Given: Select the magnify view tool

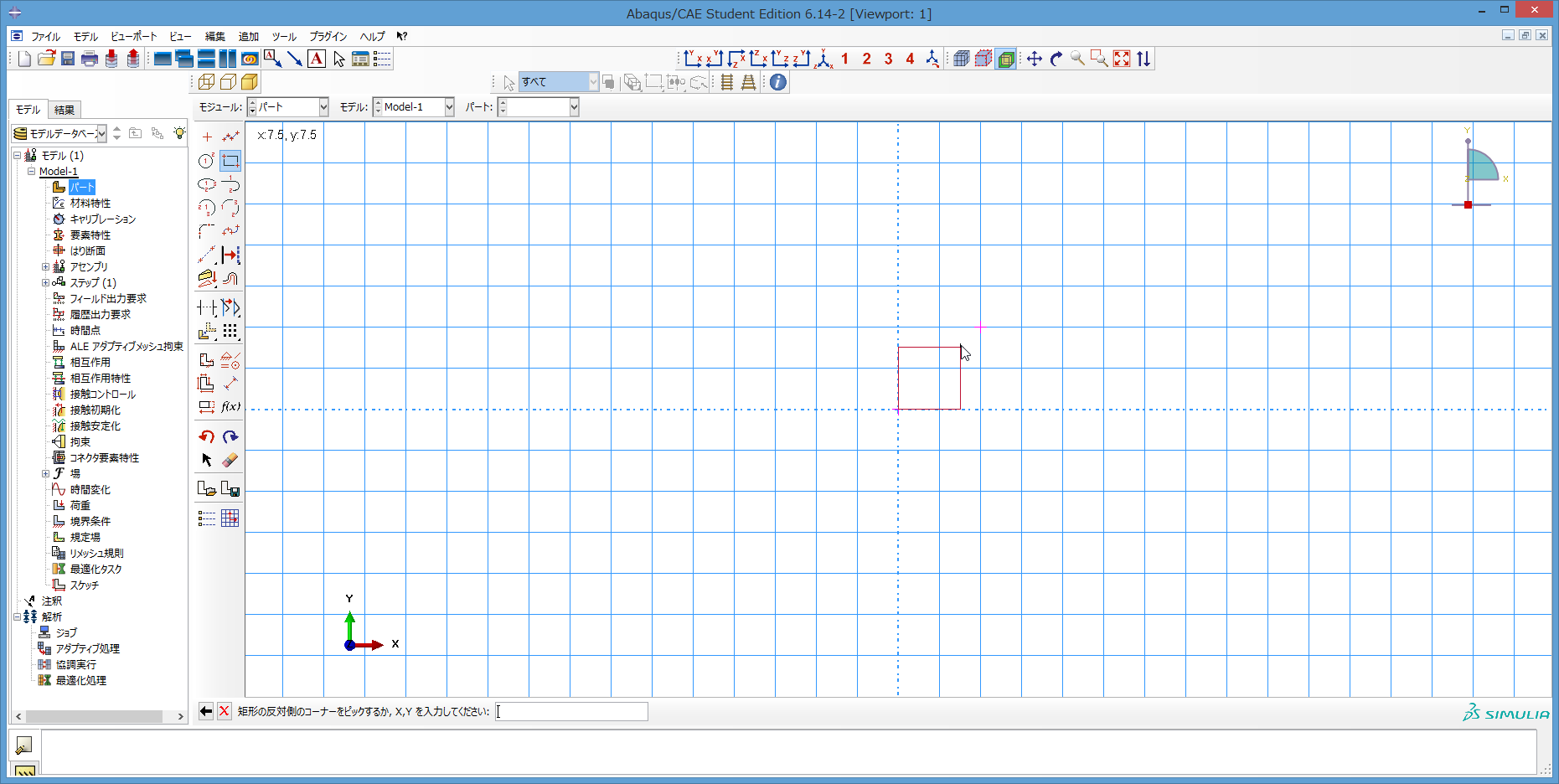Looking at the screenshot, I should (1078, 59).
